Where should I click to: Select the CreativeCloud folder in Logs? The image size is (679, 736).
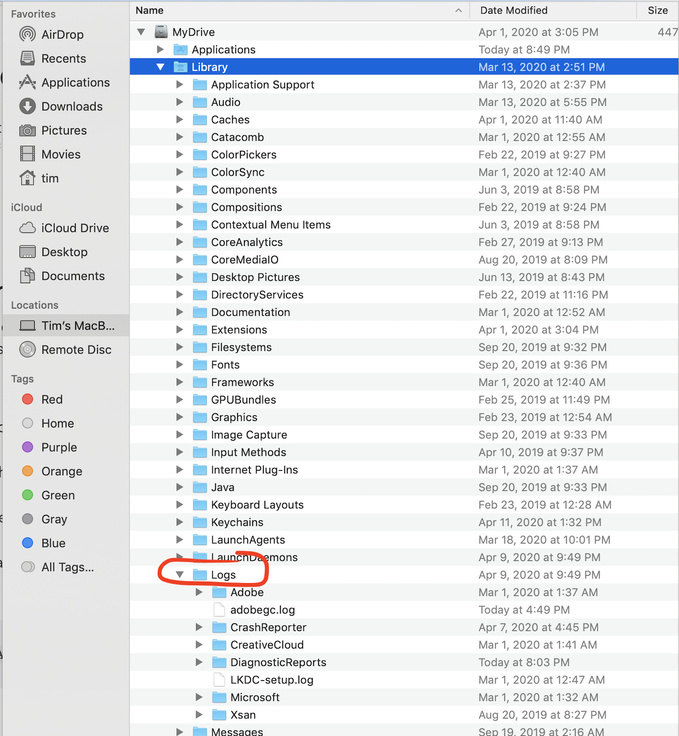coord(267,644)
